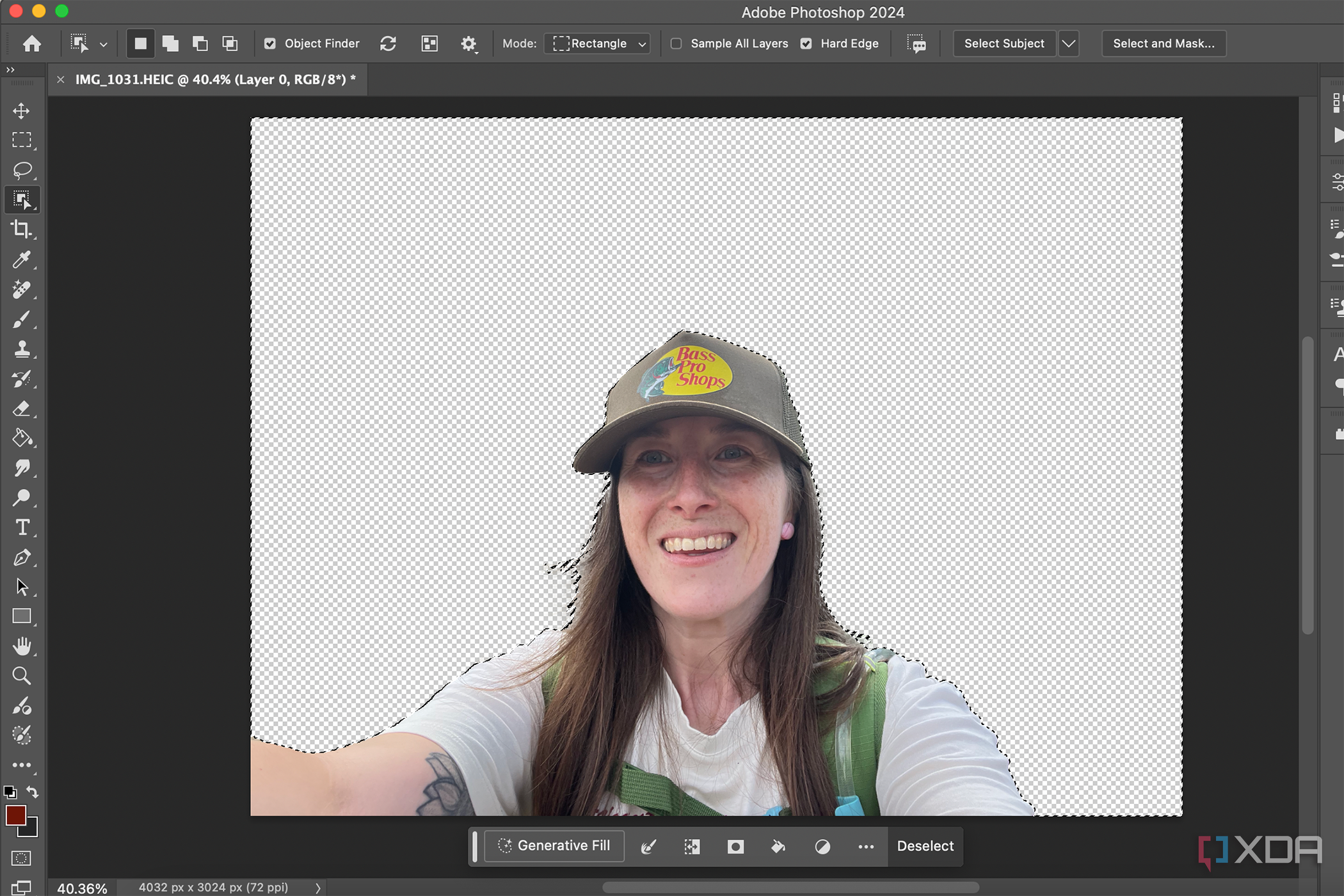This screenshot has height=896, width=1344.
Task: Select the Object Selection tool in toolbar
Action: coord(22,200)
